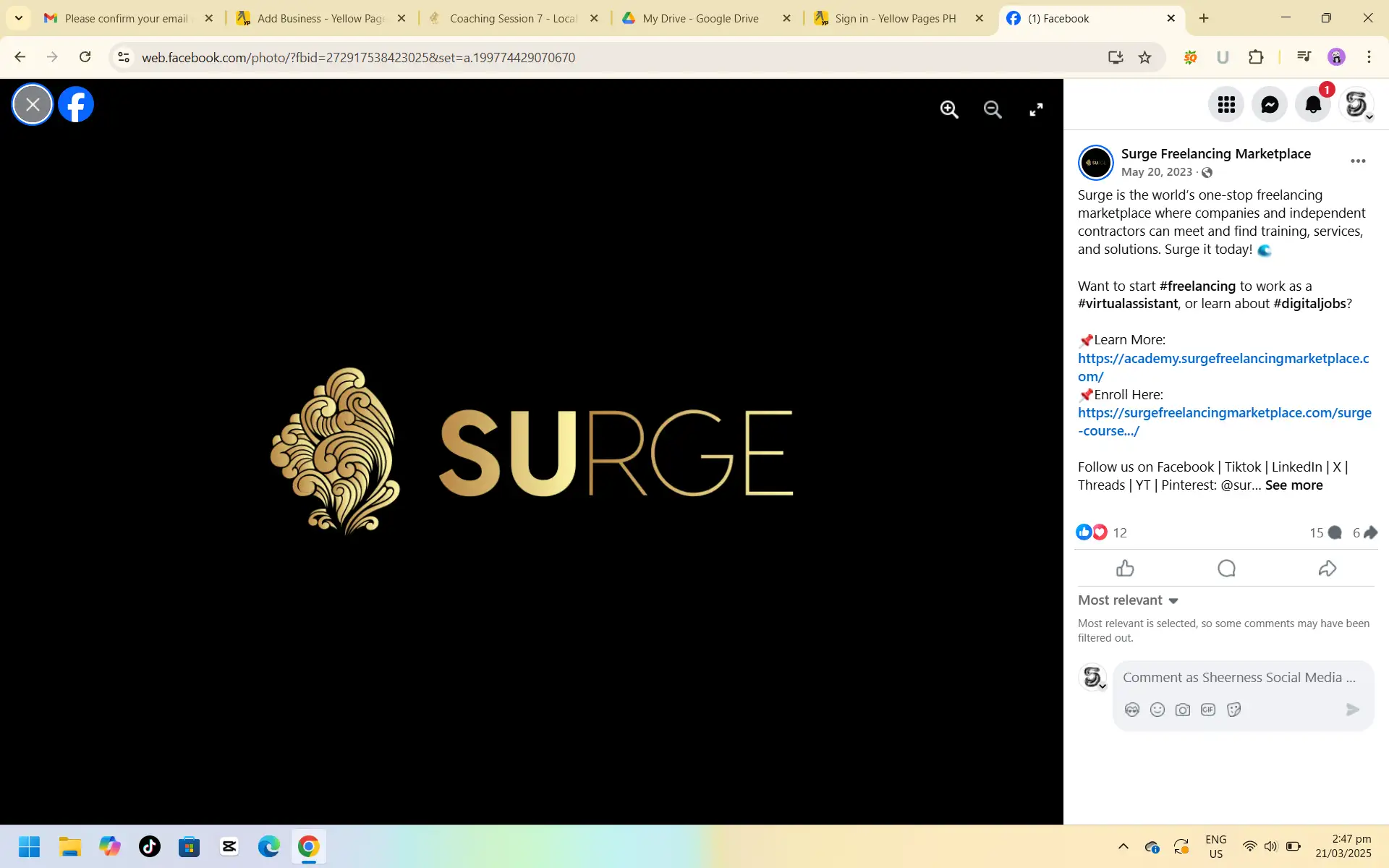Open the notifications bell
Image resolution: width=1389 pixels, height=868 pixels.
click(1313, 105)
